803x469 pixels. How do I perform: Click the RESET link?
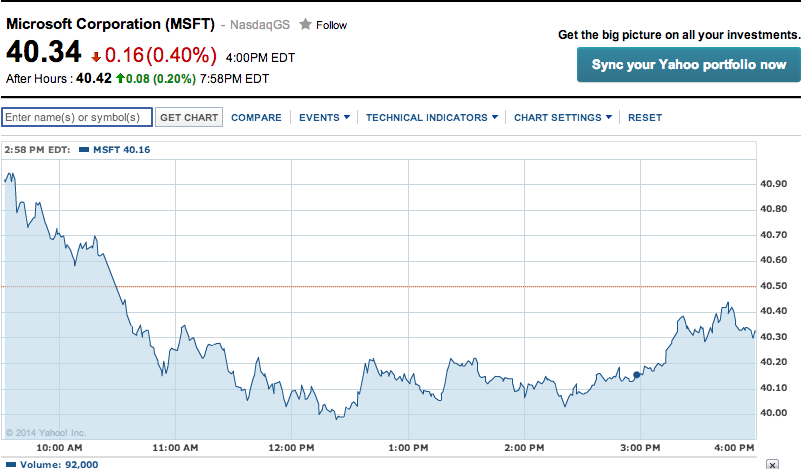pos(645,118)
